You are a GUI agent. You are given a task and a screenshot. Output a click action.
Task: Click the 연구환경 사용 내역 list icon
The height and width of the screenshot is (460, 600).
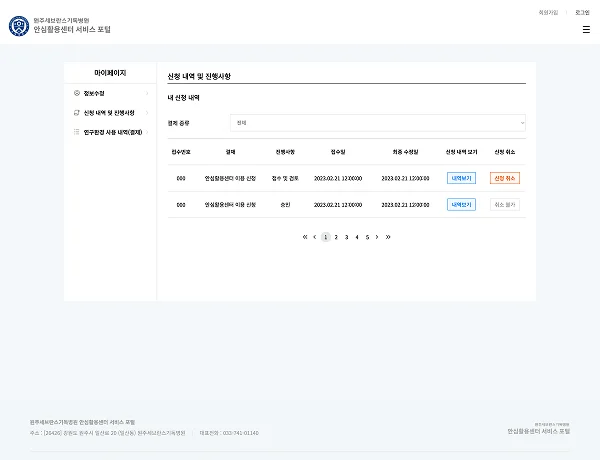[x=77, y=132]
